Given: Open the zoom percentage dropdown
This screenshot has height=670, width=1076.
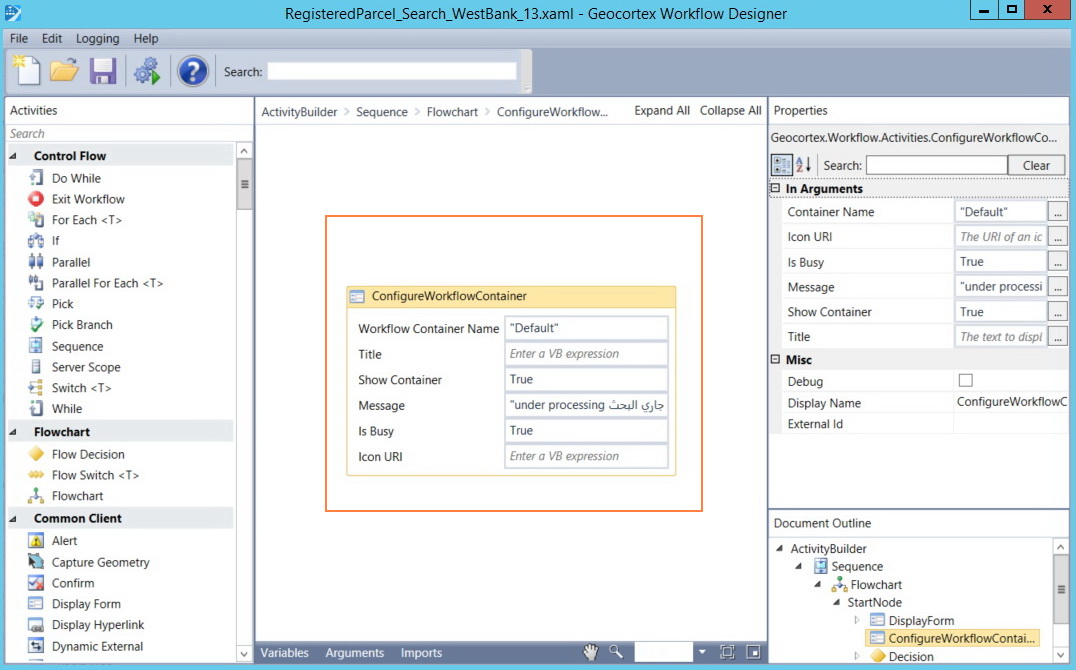Looking at the screenshot, I should click(702, 652).
